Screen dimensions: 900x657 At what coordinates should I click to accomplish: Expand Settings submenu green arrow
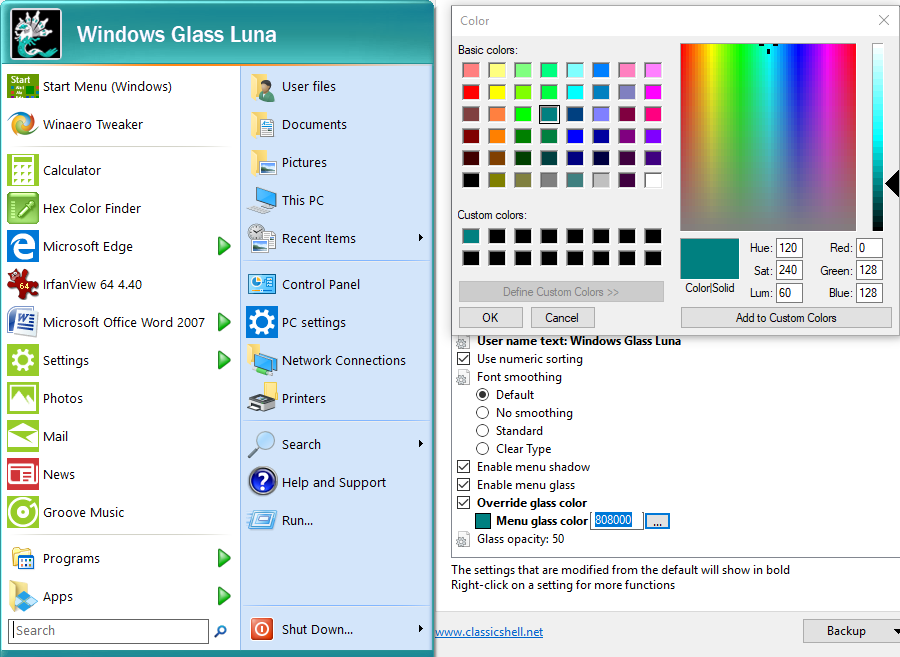point(224,360)
